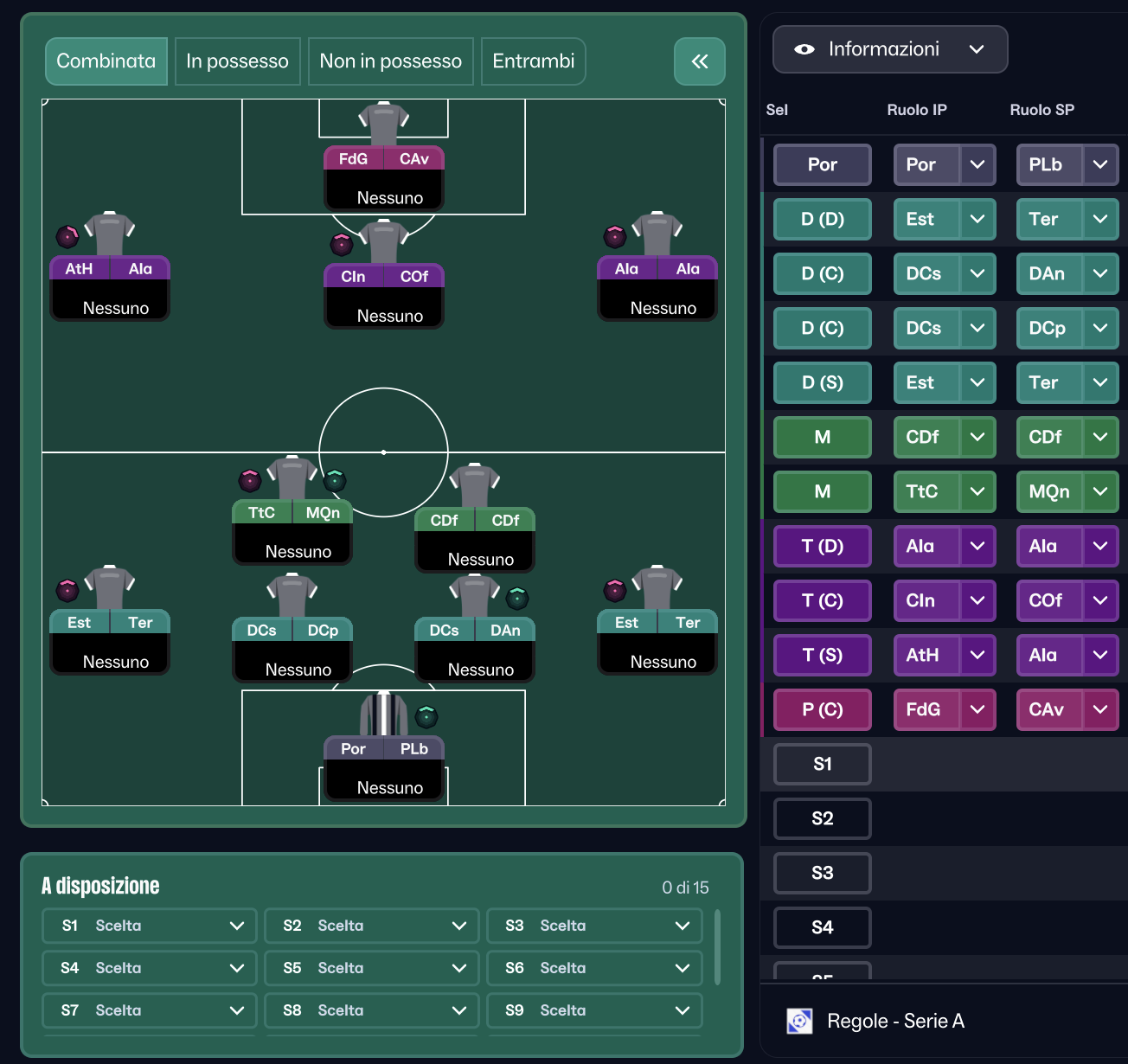Click the green icon beside the goalkeeper shirt
This screenshot has width=1128, height=1064.
tap(426, 716)
